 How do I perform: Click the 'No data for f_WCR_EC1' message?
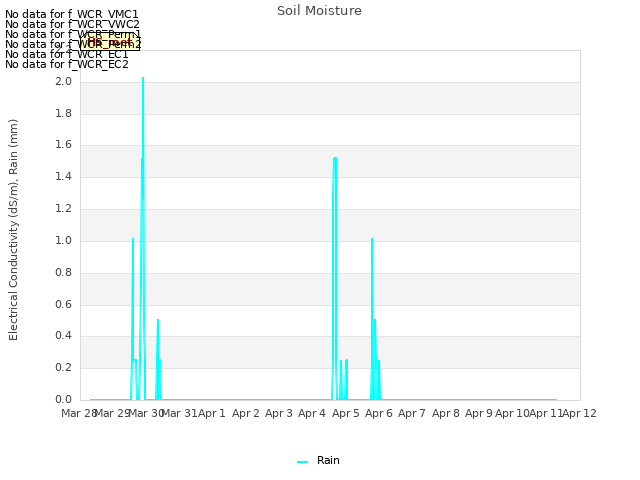coord(67,54)
